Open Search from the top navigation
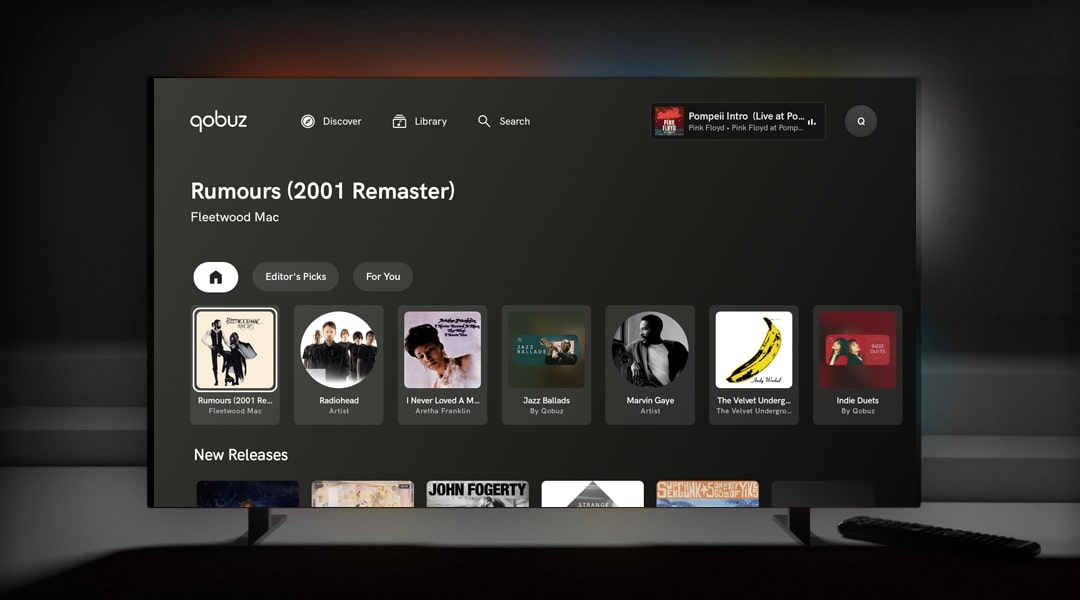This screenshot has width=1080, height=600. 503,121
